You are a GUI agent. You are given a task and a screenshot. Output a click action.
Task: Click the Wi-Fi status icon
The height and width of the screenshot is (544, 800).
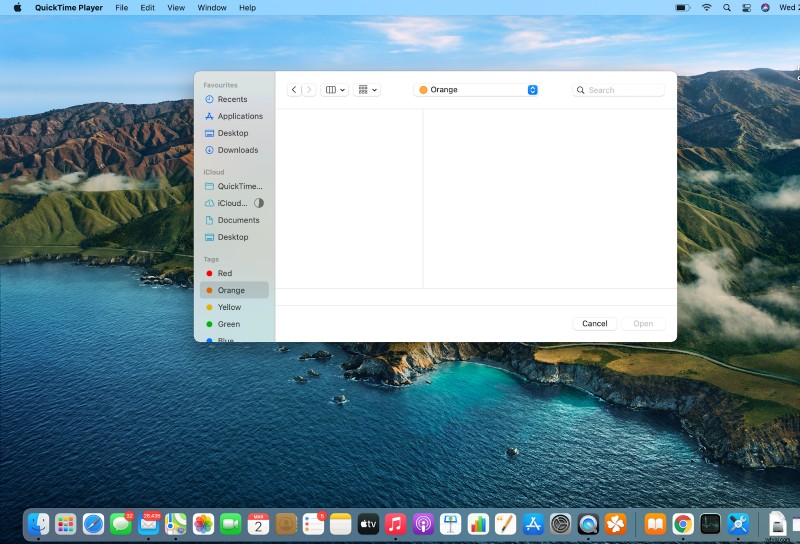tap(707, 8)
